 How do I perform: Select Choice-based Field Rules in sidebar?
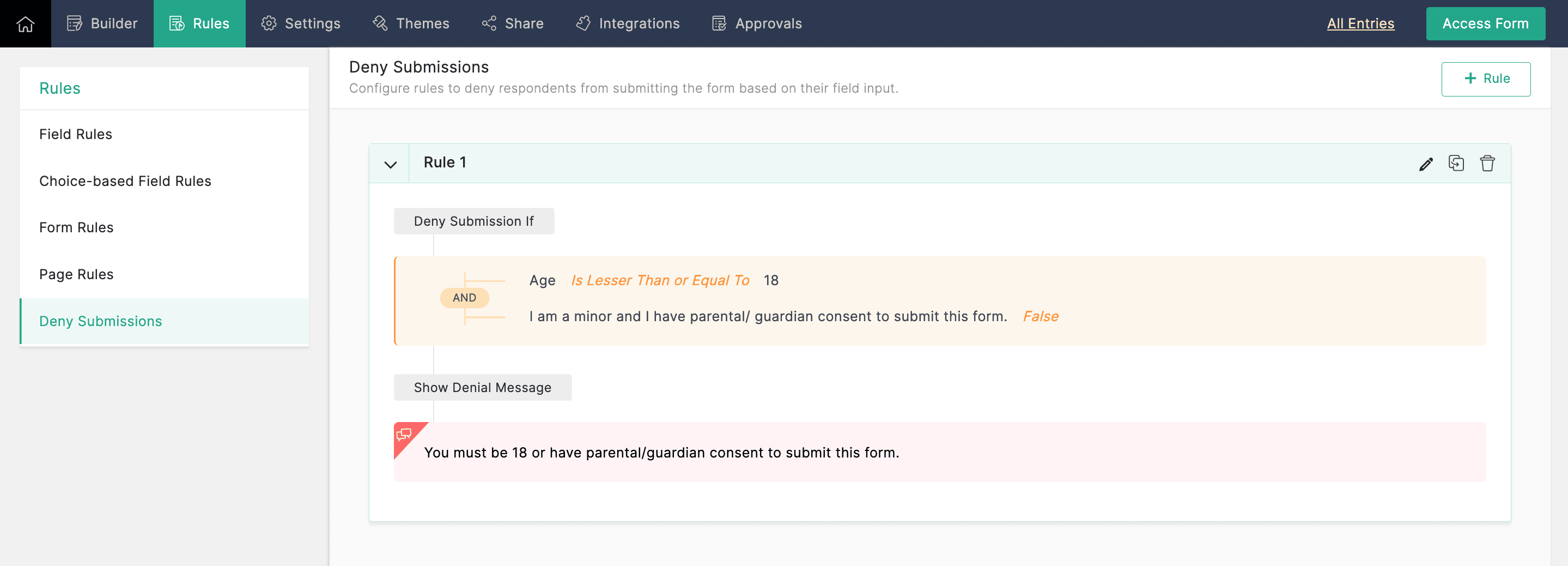coord(125,181)
